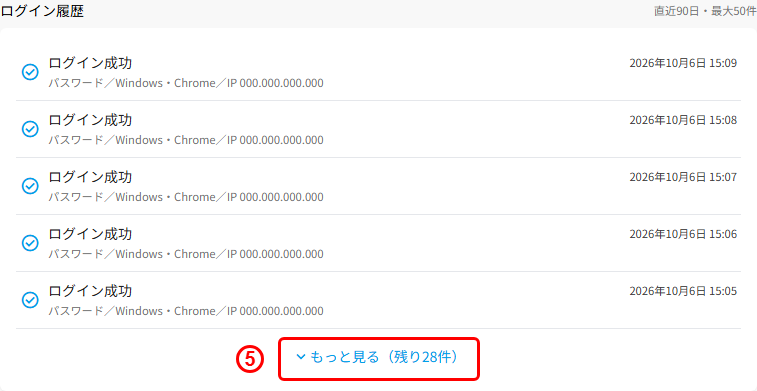757x391 pixels.
Task: Click device details under the 15:06 login
Action: [x=186, y=254]
